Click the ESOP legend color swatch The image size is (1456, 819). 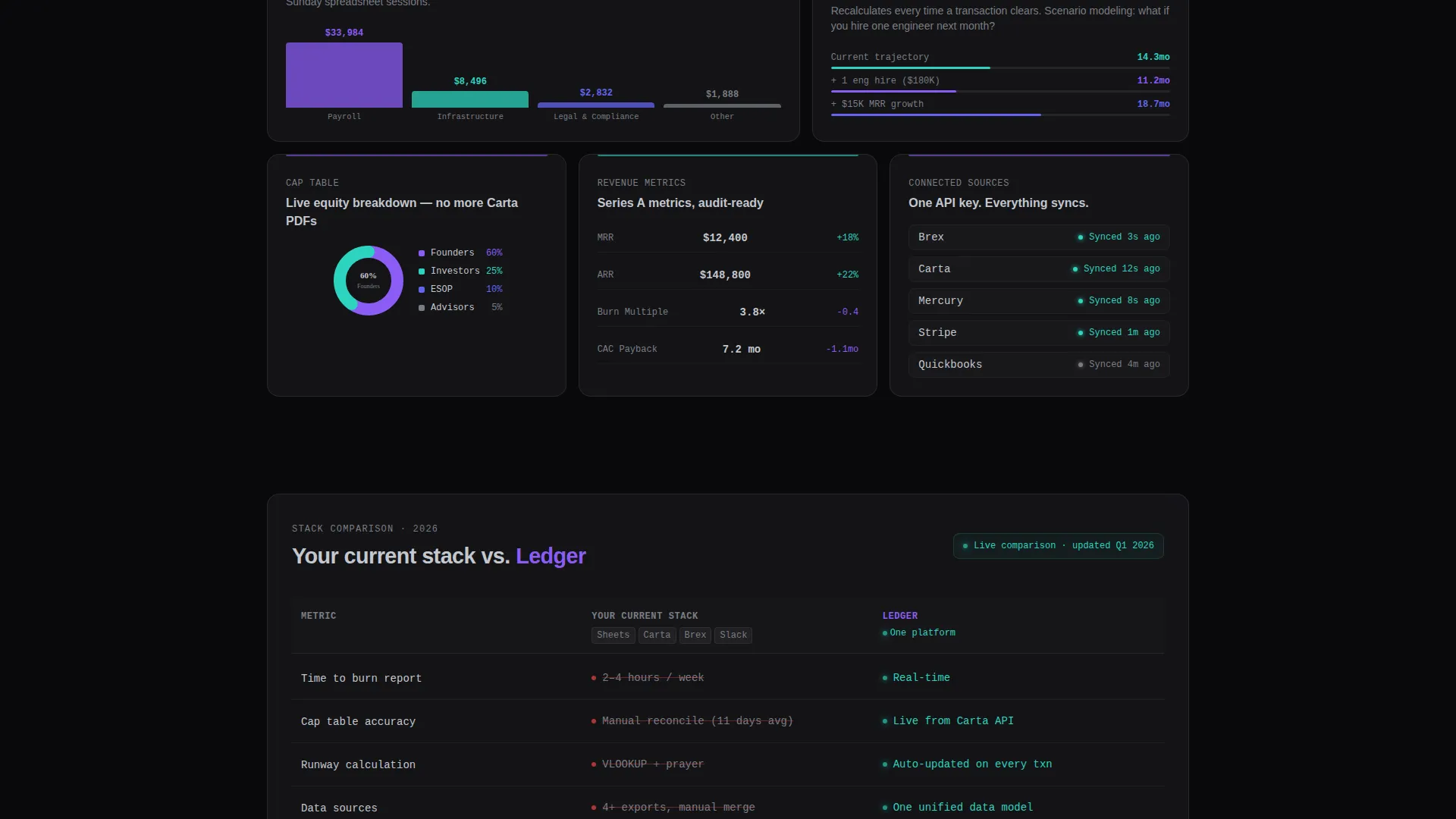coord(422,290)
